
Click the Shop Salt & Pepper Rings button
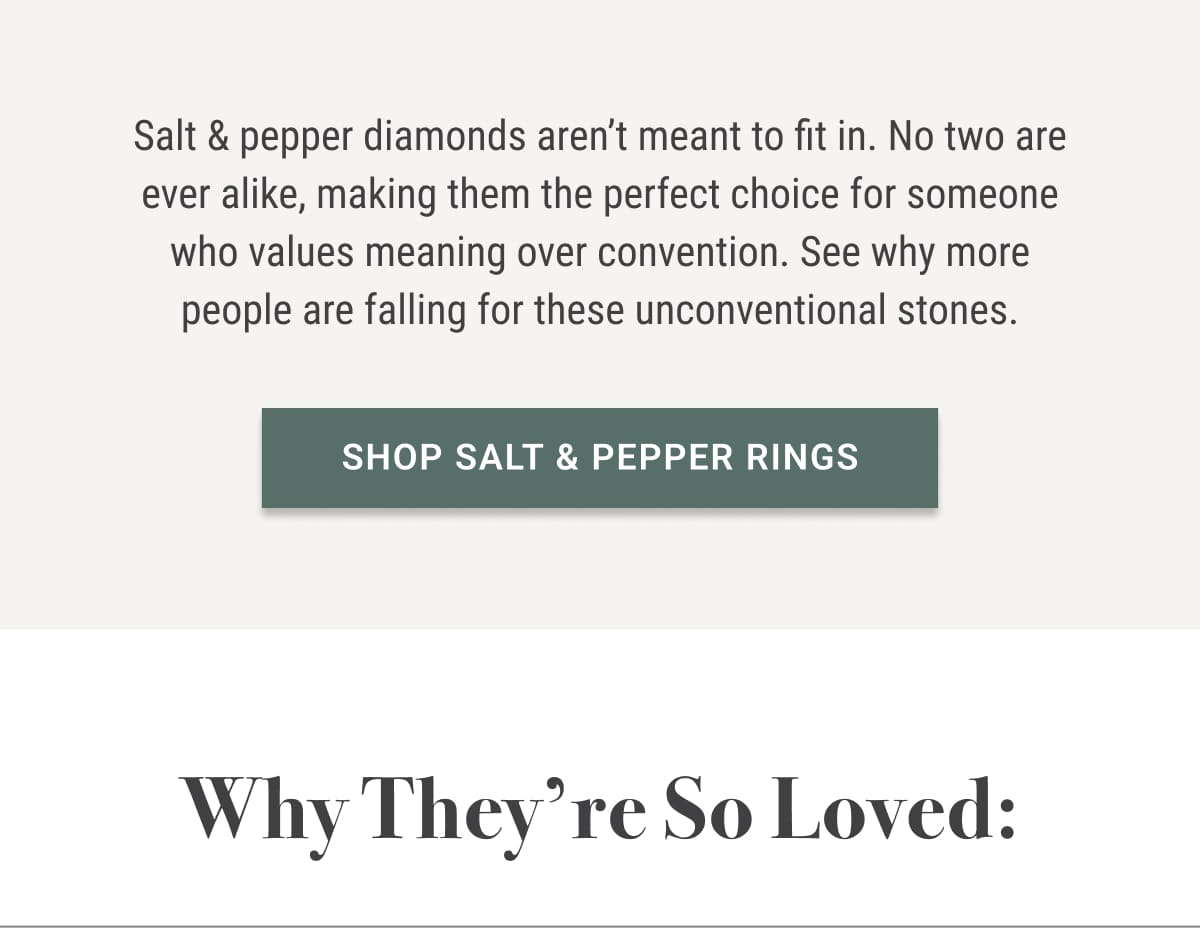click(600, 458)
